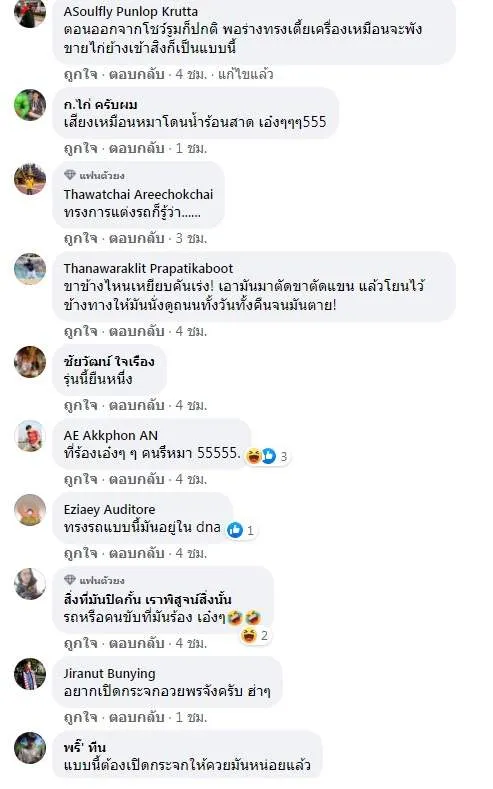Like ASoulfly Punlop Krutta's comment via ถูกใจ
This screenshot has height=789, width=493.
coord(80,74)
